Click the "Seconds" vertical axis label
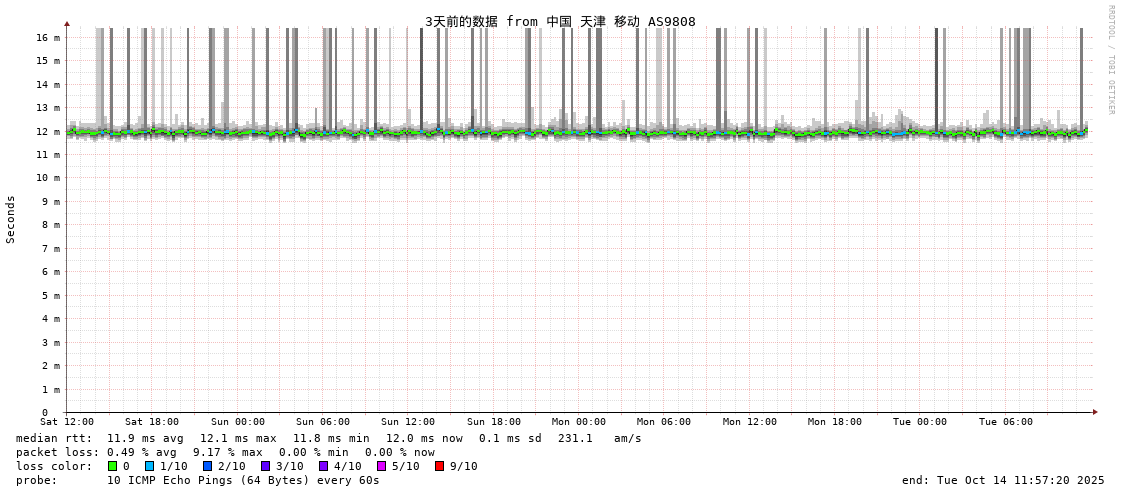This screenshot has width=1121, height=494. point(11,219)
